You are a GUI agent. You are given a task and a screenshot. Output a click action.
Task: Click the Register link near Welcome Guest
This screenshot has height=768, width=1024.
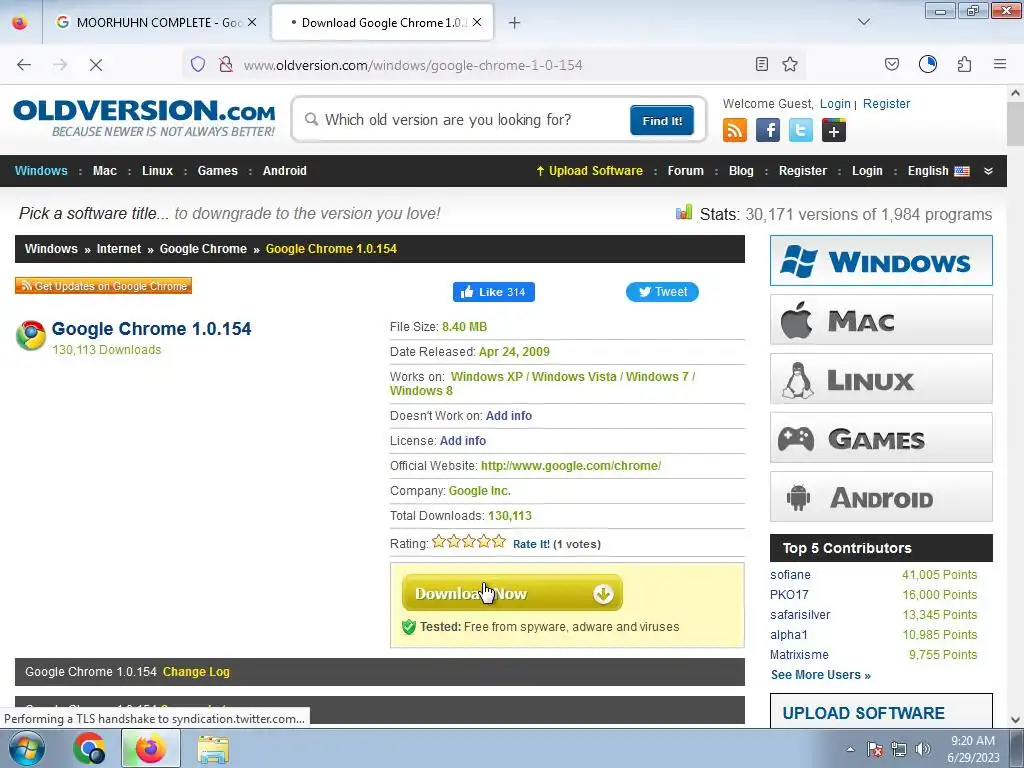click(886, 104)
